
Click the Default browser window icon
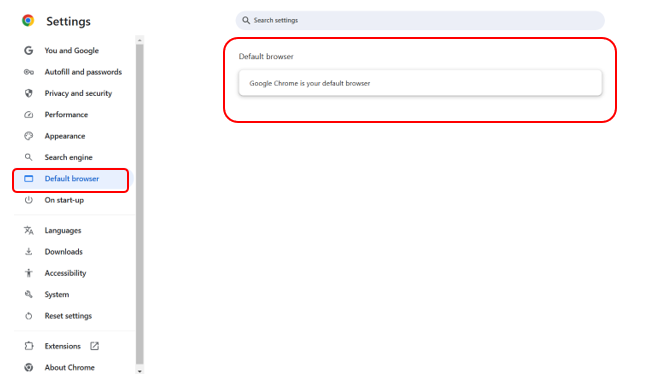click(28, 179)
